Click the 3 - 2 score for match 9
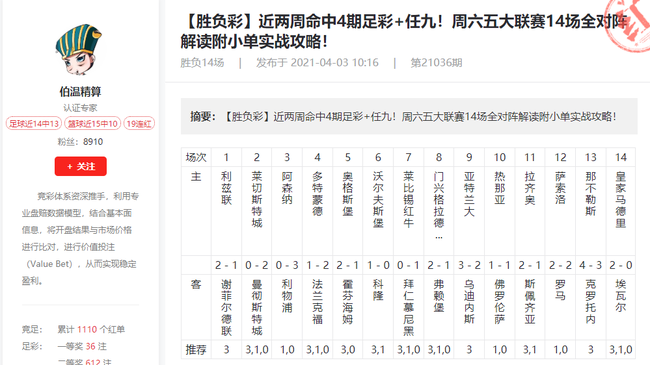Image resolution: width=650 pixels, height=365 pixels. [469, 265]
